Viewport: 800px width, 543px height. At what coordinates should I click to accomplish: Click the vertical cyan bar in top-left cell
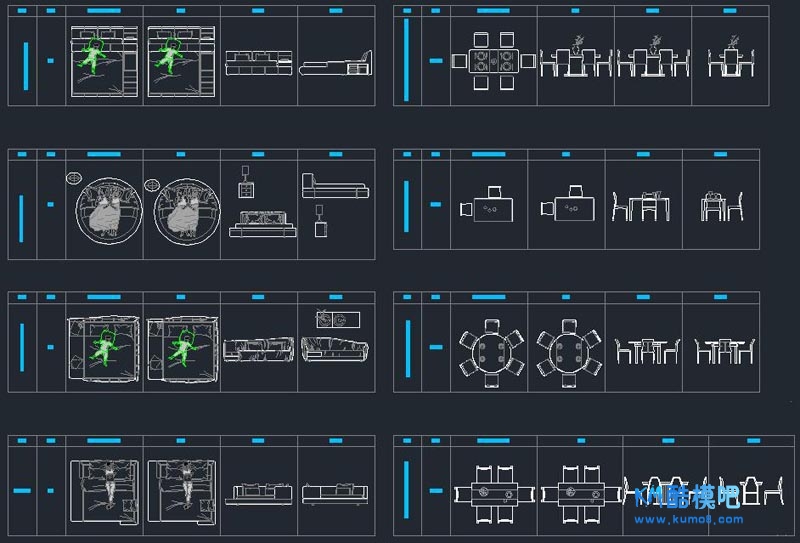(x=25, y=61)
